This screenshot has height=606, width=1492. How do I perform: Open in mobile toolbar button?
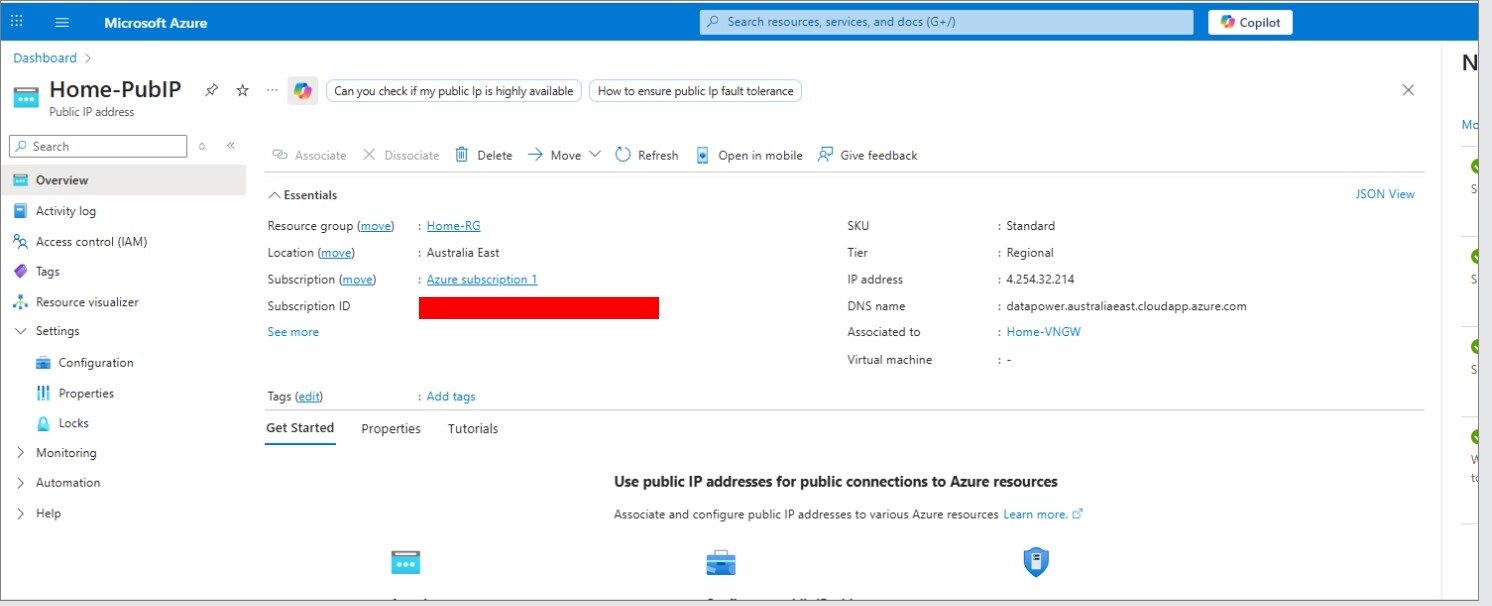pos(749,155)
